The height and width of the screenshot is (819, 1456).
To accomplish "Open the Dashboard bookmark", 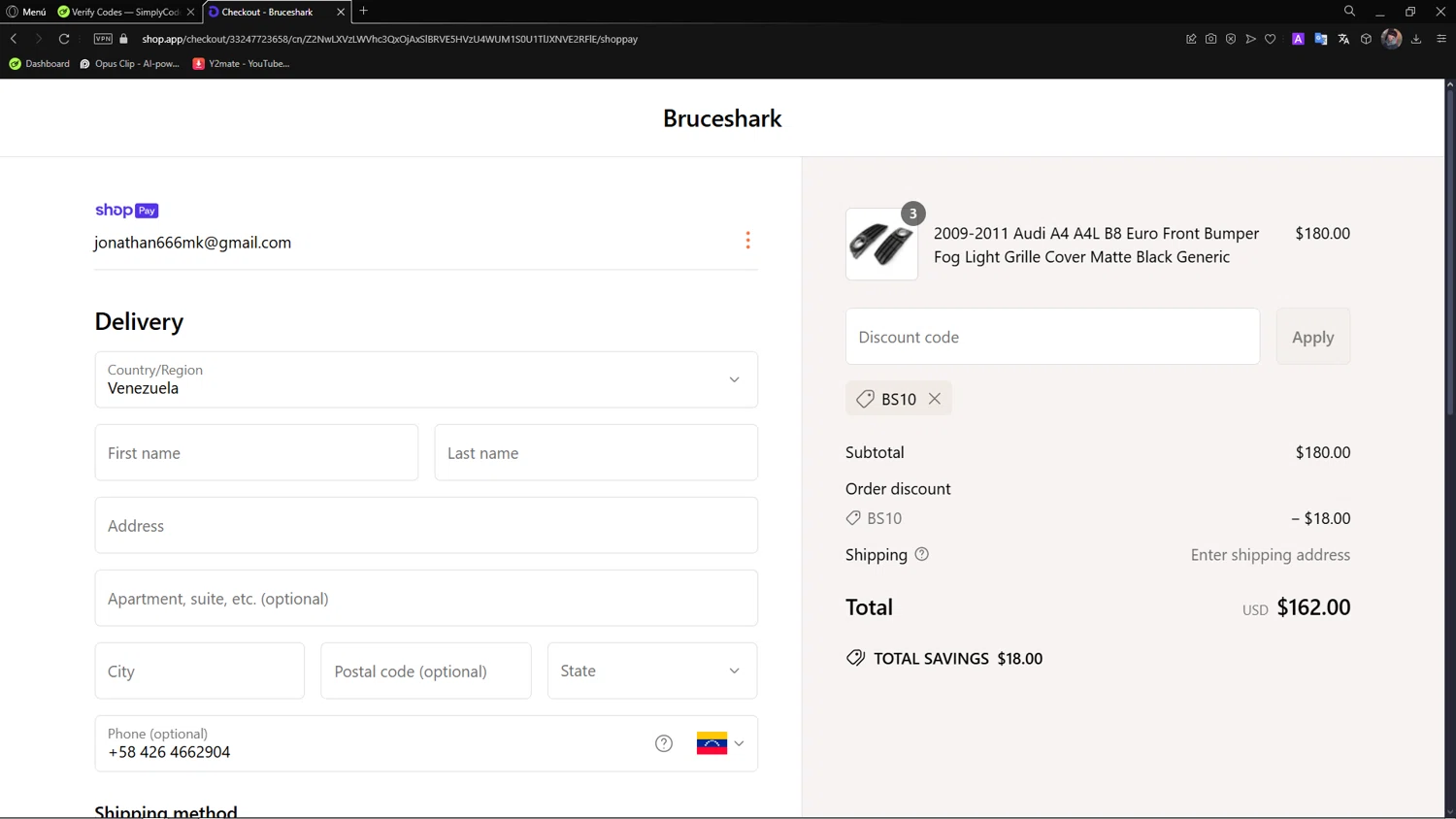I will (x=40, y=64).
